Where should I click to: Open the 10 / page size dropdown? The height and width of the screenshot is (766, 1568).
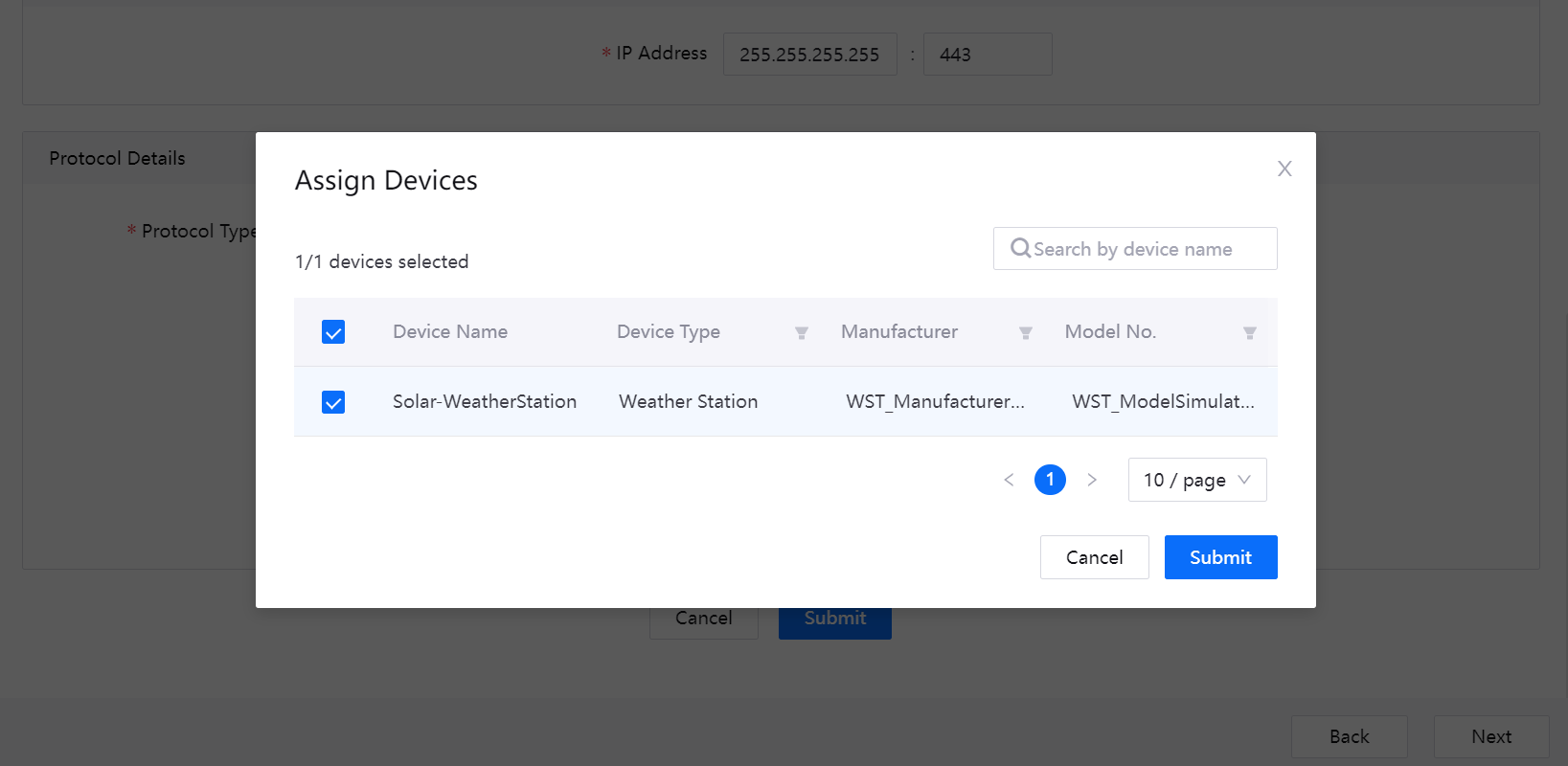(1197, 480)
